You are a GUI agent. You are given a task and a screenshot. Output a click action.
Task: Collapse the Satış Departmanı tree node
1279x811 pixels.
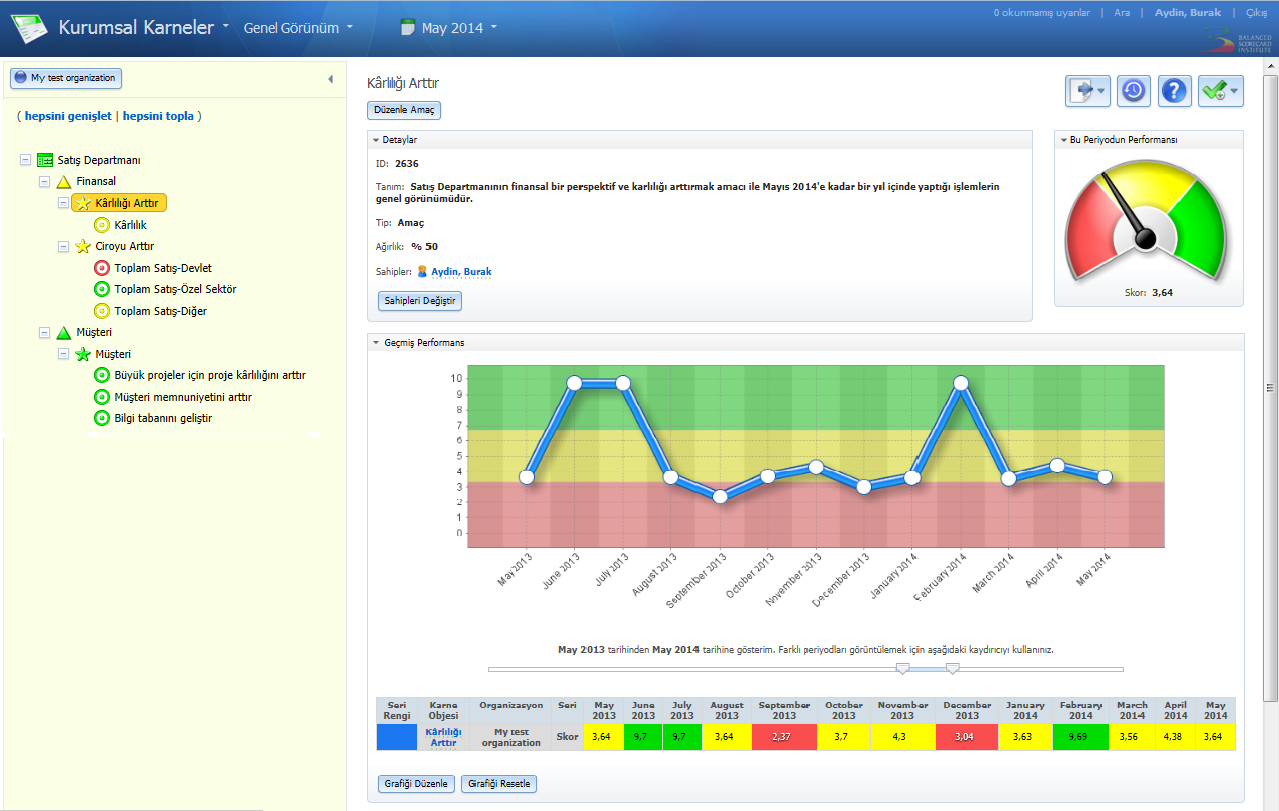tap(25, 160)
